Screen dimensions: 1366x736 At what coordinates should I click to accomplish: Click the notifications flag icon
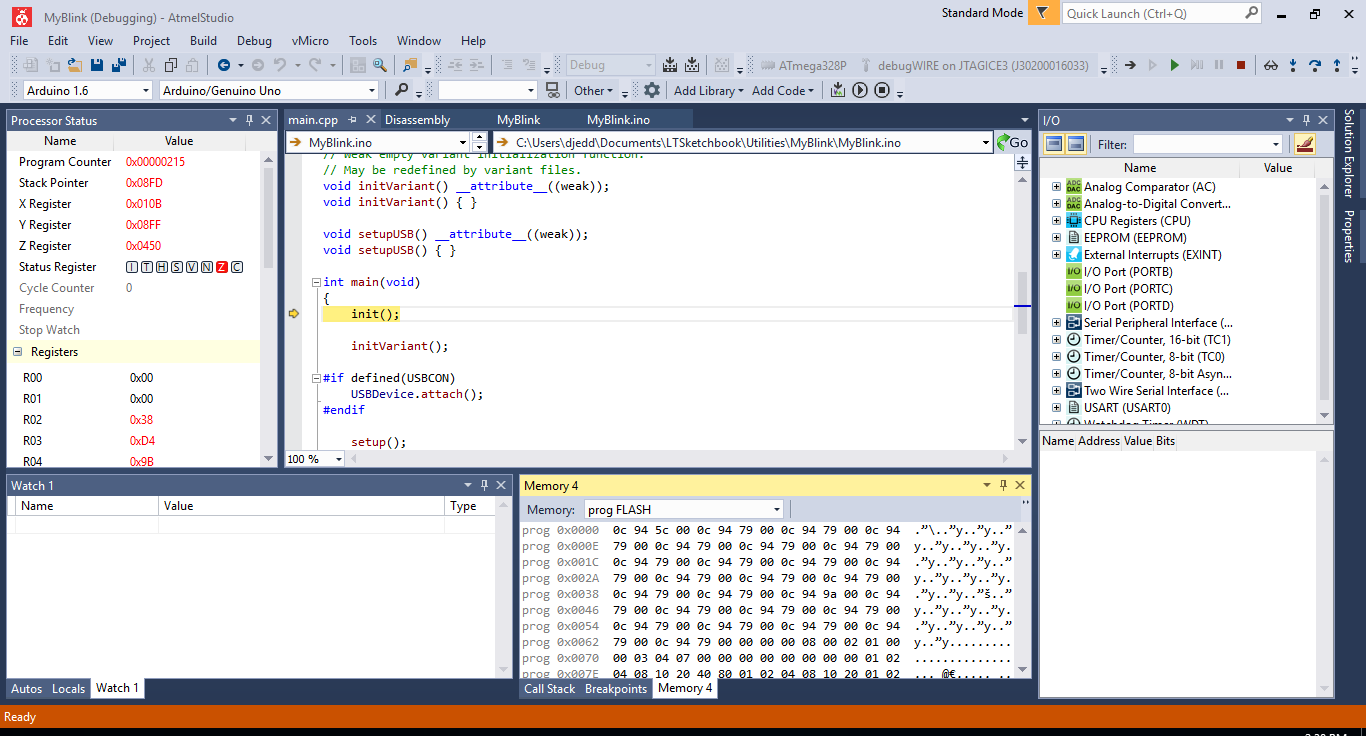click(x=1042, y=13)
